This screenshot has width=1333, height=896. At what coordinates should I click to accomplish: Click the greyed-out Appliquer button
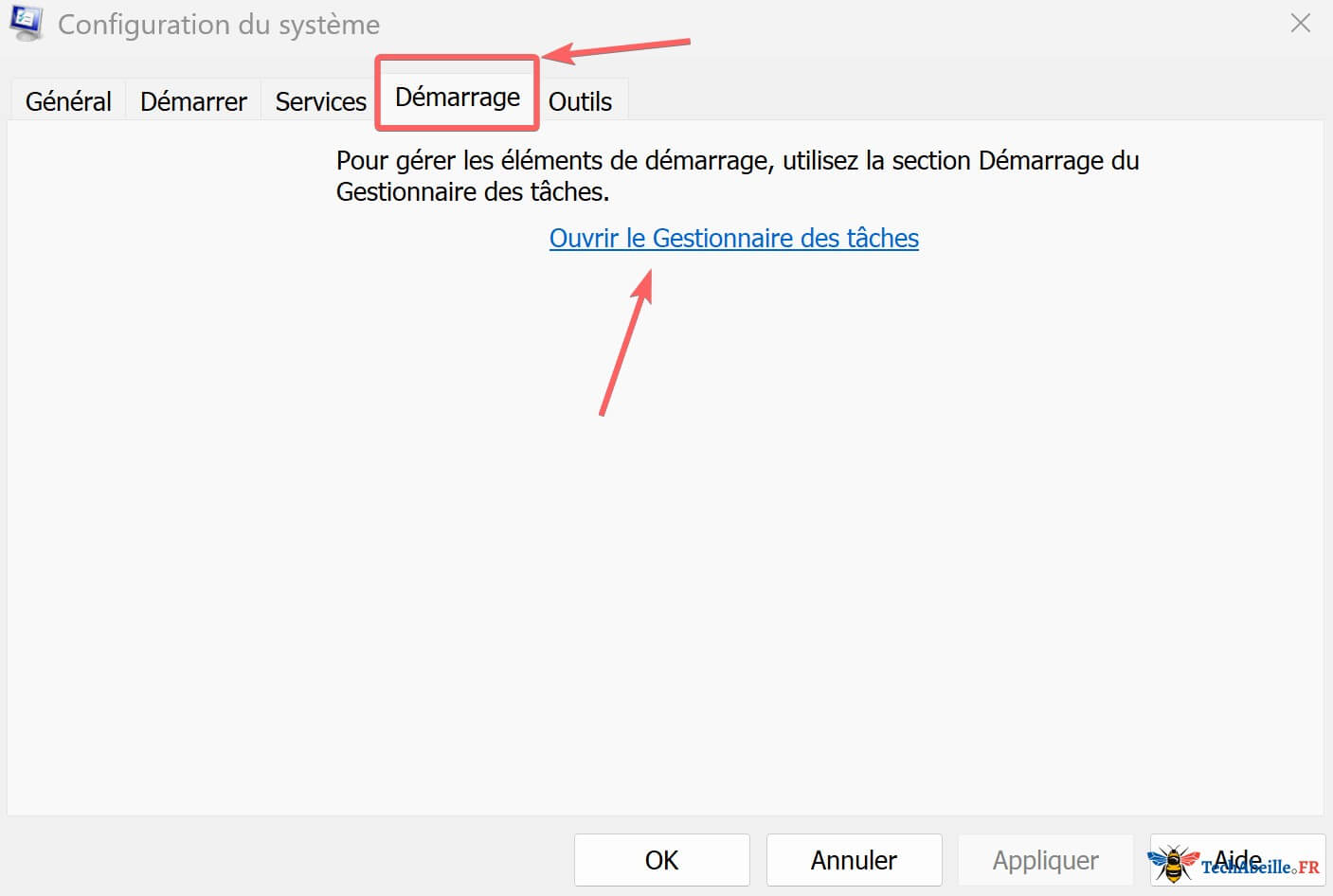1045,860
